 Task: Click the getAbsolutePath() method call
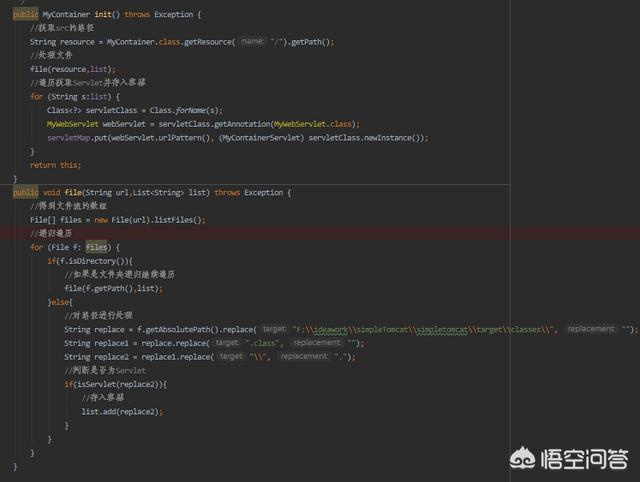(180, 330)
